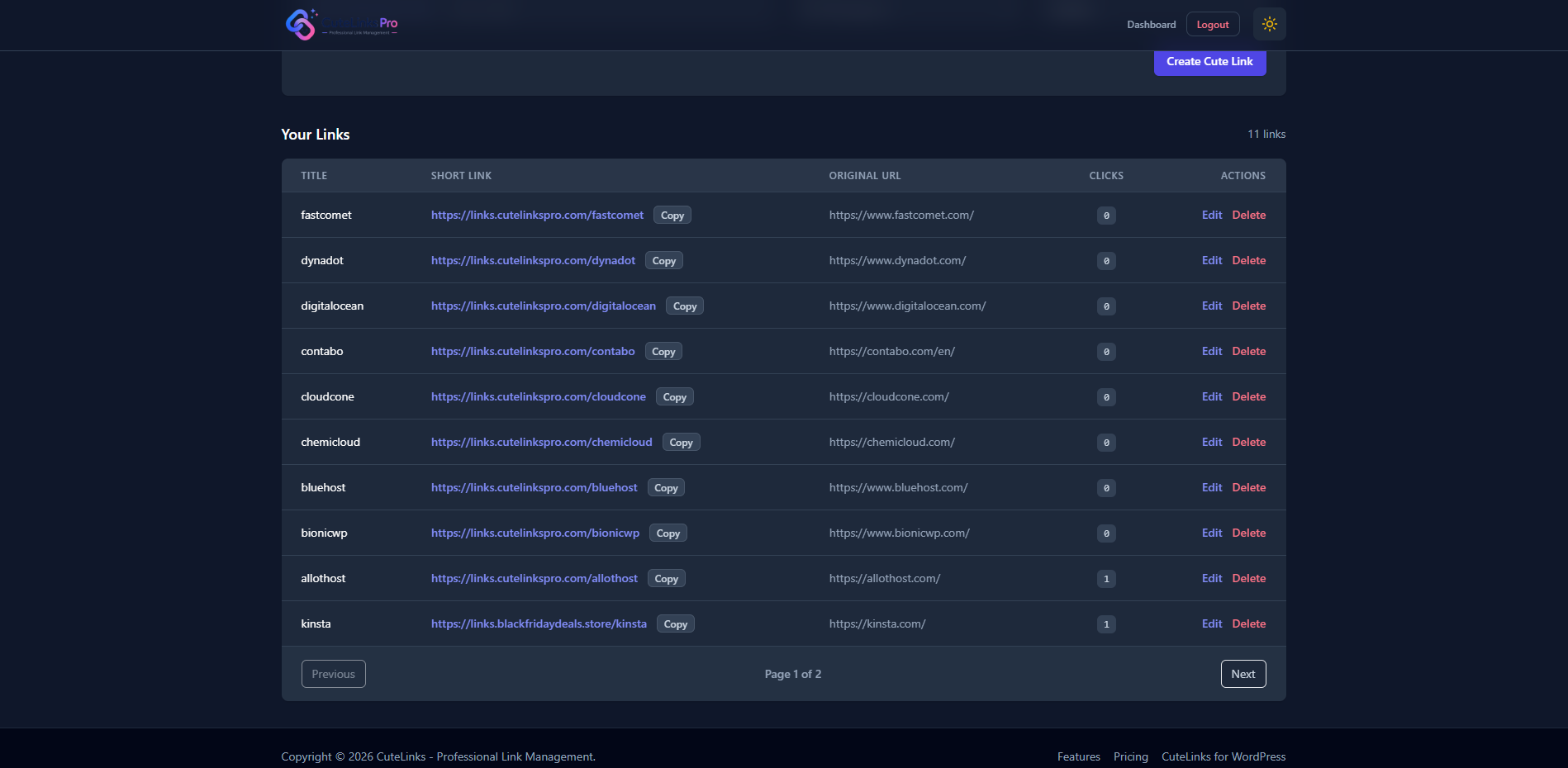Copy the allothost short link
Image resolution: width=1568 pixels, height=768 pixels.
pyautogui.click(x=667, y=579)
